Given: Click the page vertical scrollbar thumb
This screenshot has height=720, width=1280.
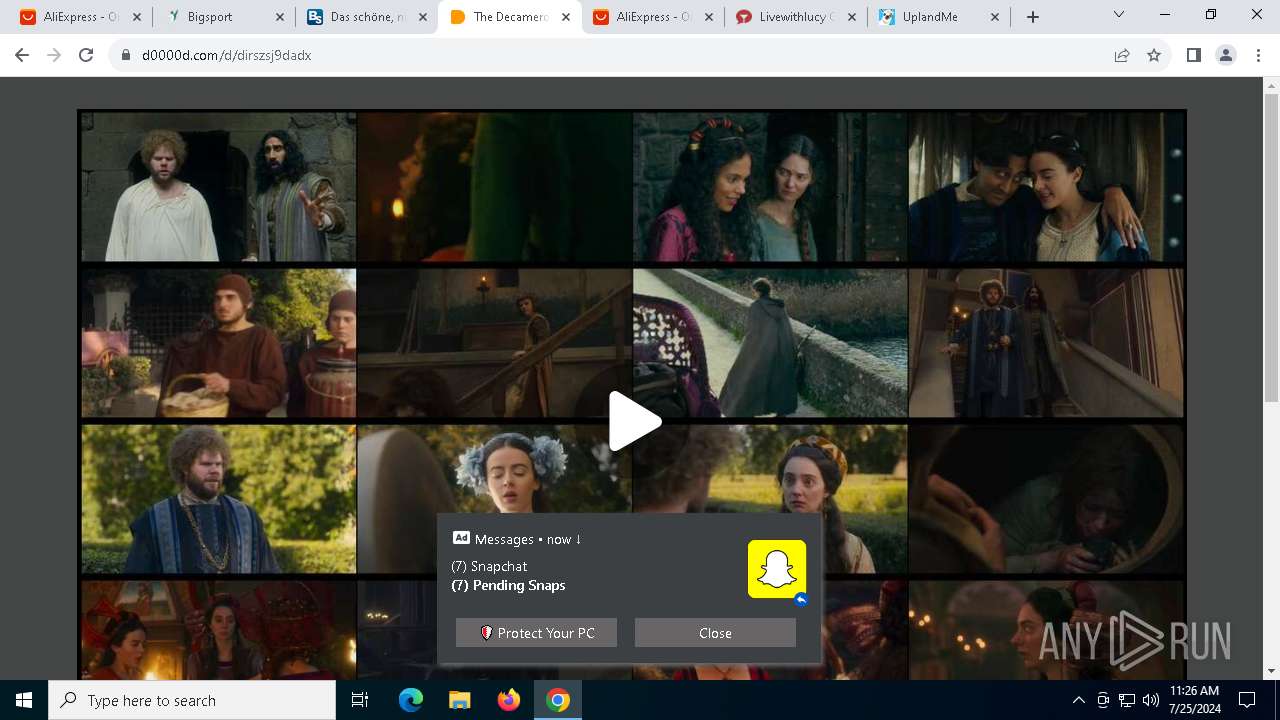Looking at the screenshot, I should [1271, 248].
